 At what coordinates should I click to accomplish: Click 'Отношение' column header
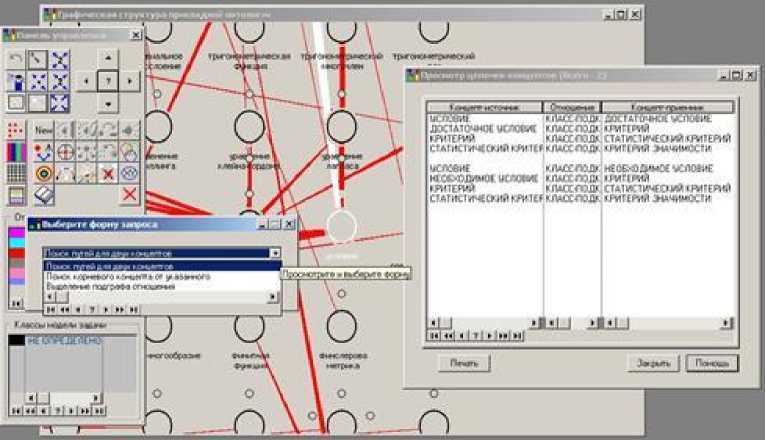coord(572,107)
